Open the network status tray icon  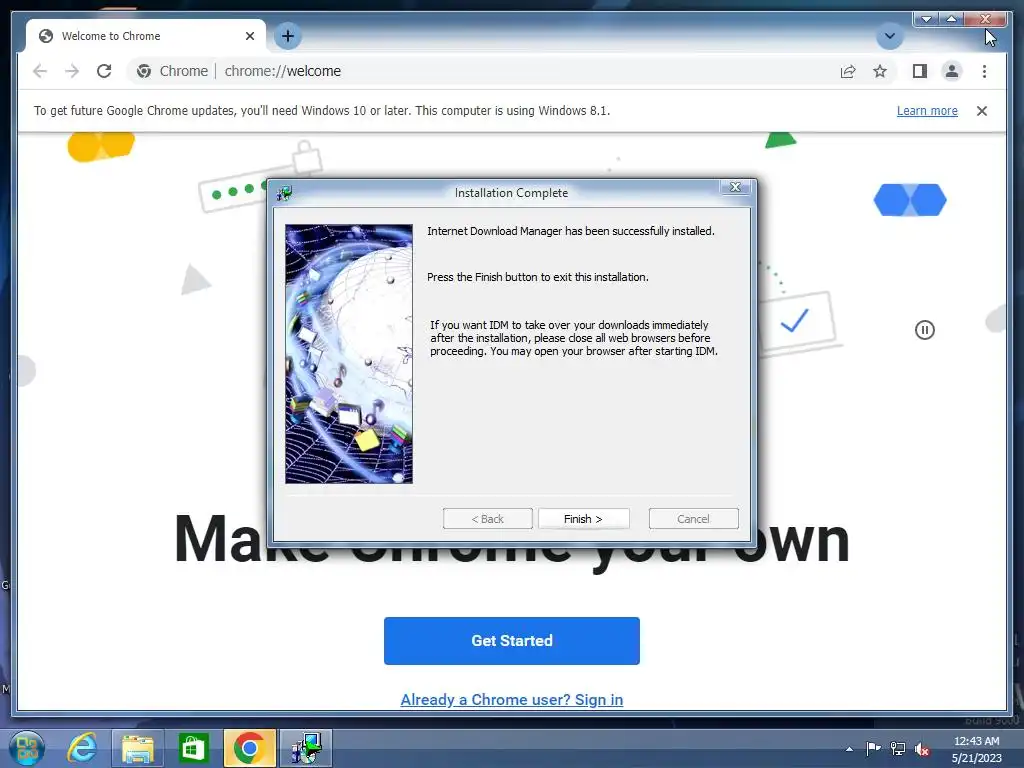pyautogui.click(x=898, y=749)
